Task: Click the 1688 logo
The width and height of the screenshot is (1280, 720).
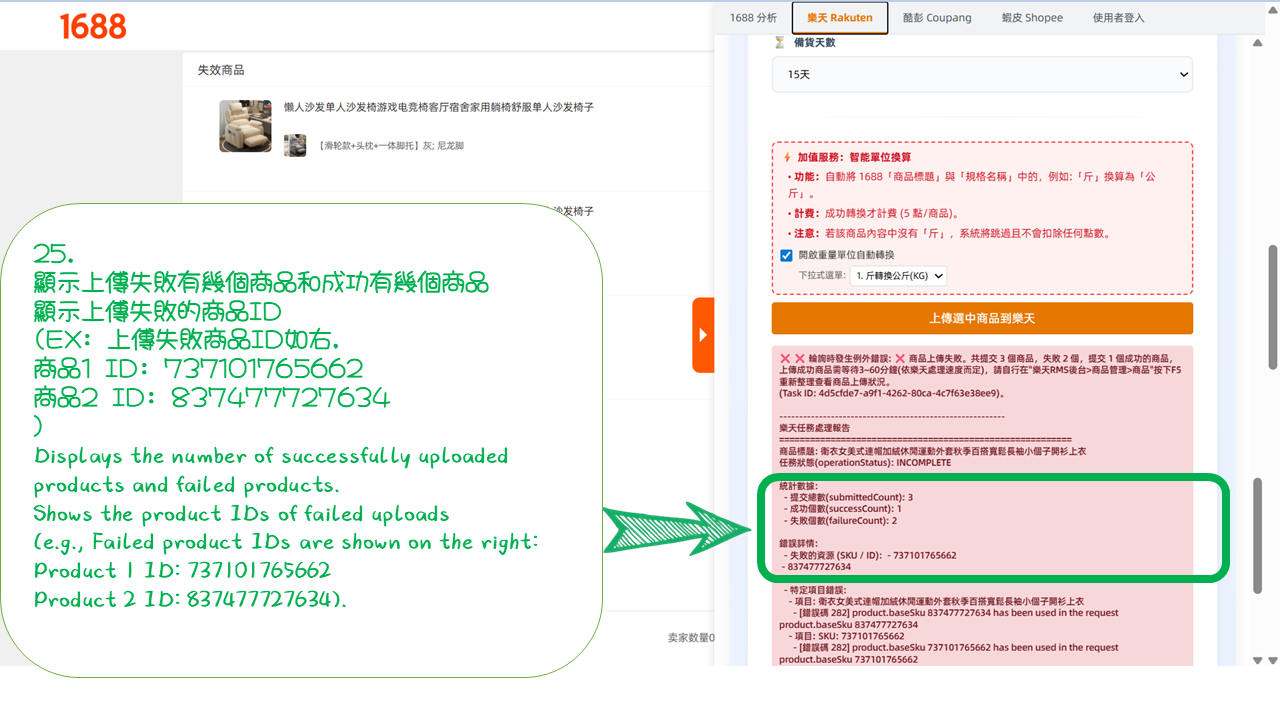Action: click(x=93, y=27)
